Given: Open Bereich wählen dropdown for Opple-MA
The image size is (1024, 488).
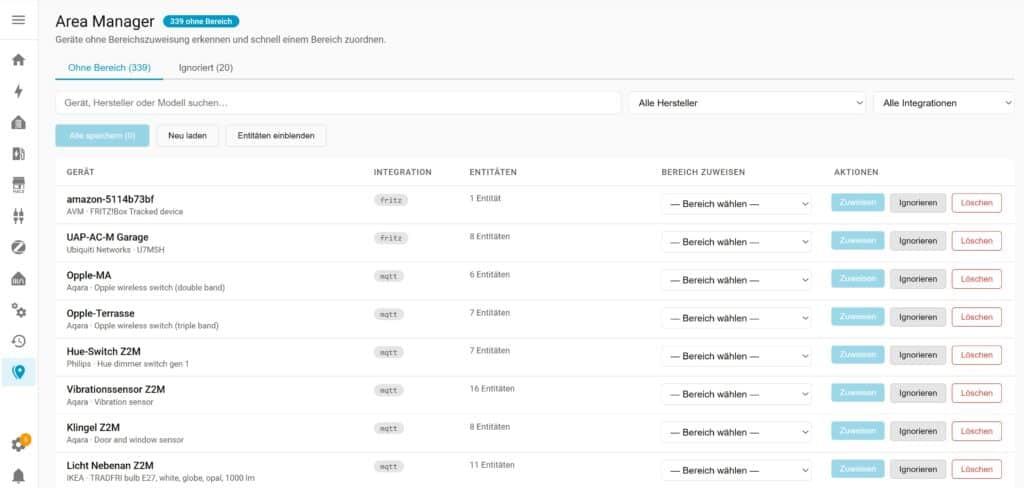Looking at the screenshot, I should pos(736,280).
